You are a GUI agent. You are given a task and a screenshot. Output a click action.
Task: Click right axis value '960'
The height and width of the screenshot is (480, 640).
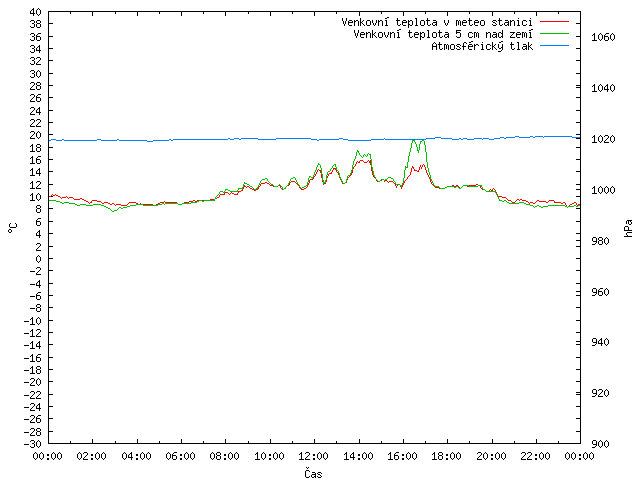coord(600,292)
